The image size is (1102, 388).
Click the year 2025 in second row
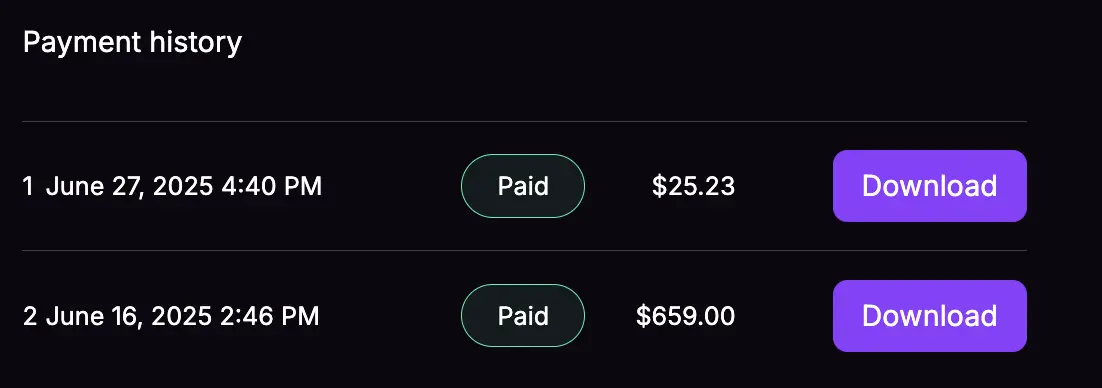tap(181, 316)
